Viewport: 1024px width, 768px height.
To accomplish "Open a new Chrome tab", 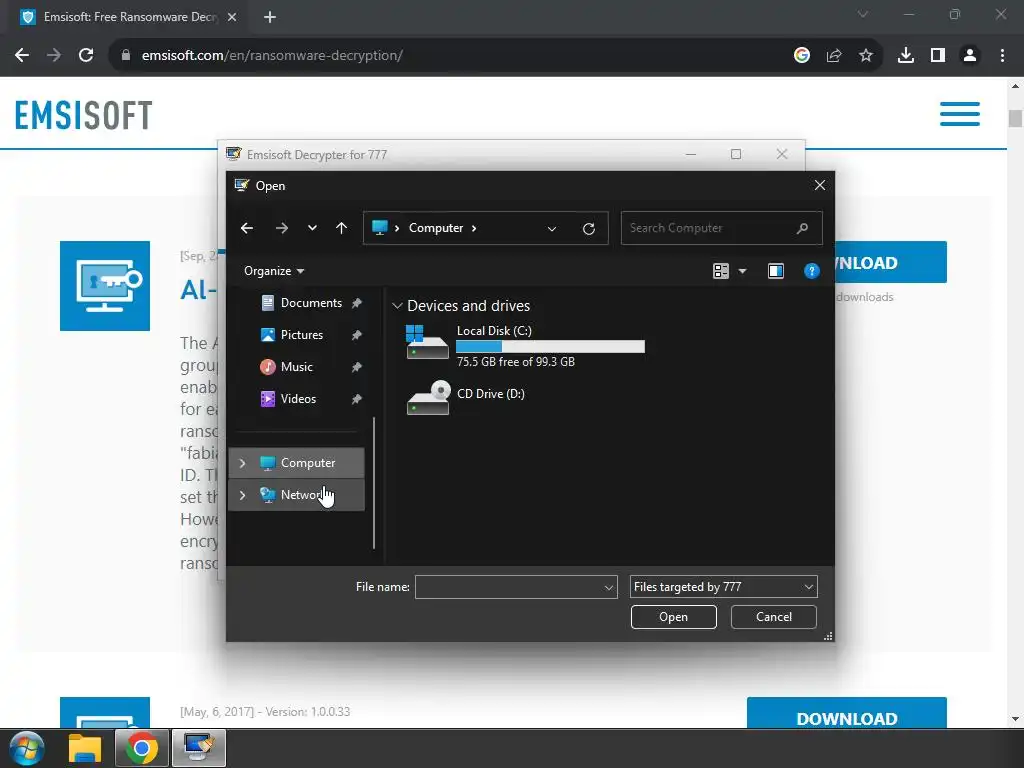I will [x=270, y=17].
